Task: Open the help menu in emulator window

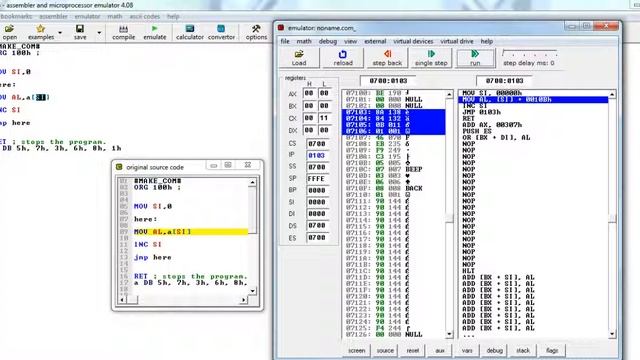Action: [x=487, y=41]
